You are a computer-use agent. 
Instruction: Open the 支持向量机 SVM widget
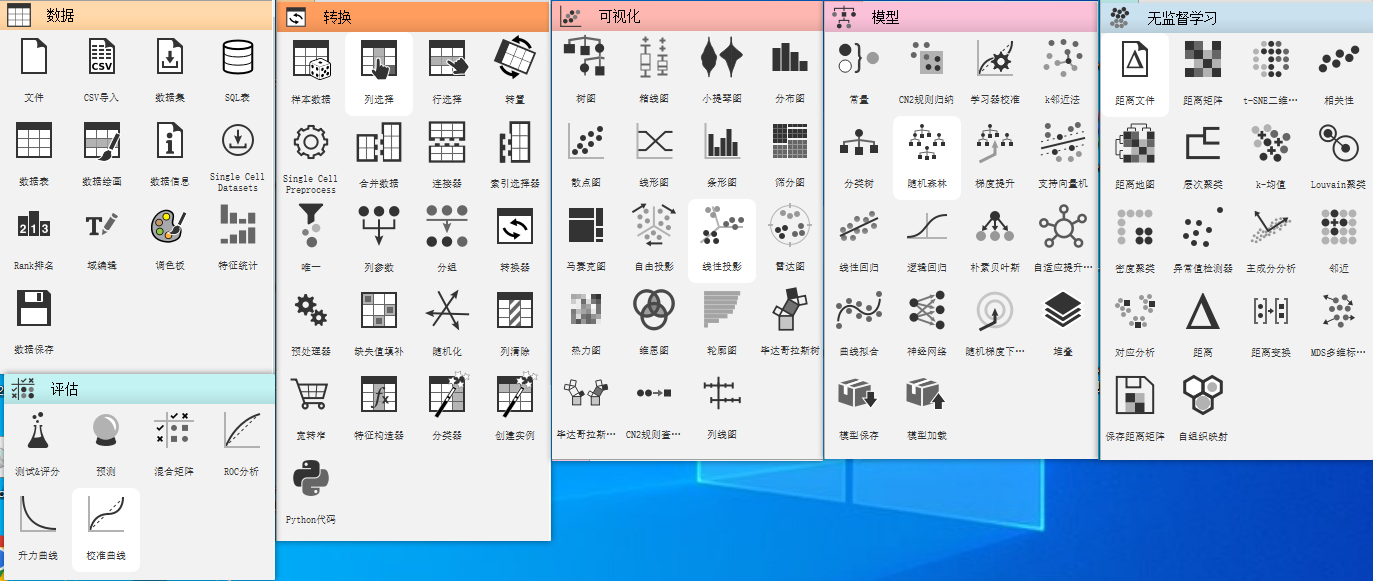click(x=1063, y=143)
